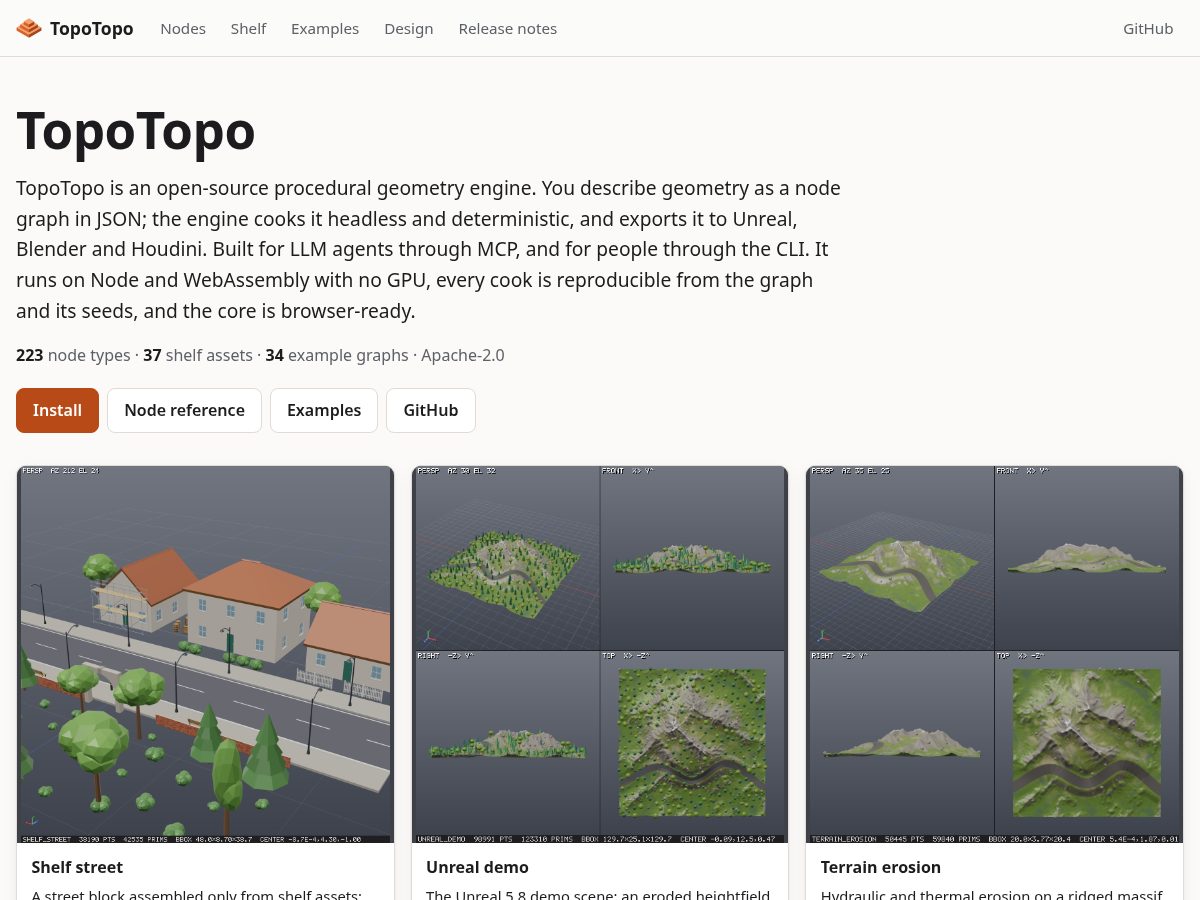Go to Examples in the top navigation
This screenshot has height=900, width=1200.
point(325,29)
